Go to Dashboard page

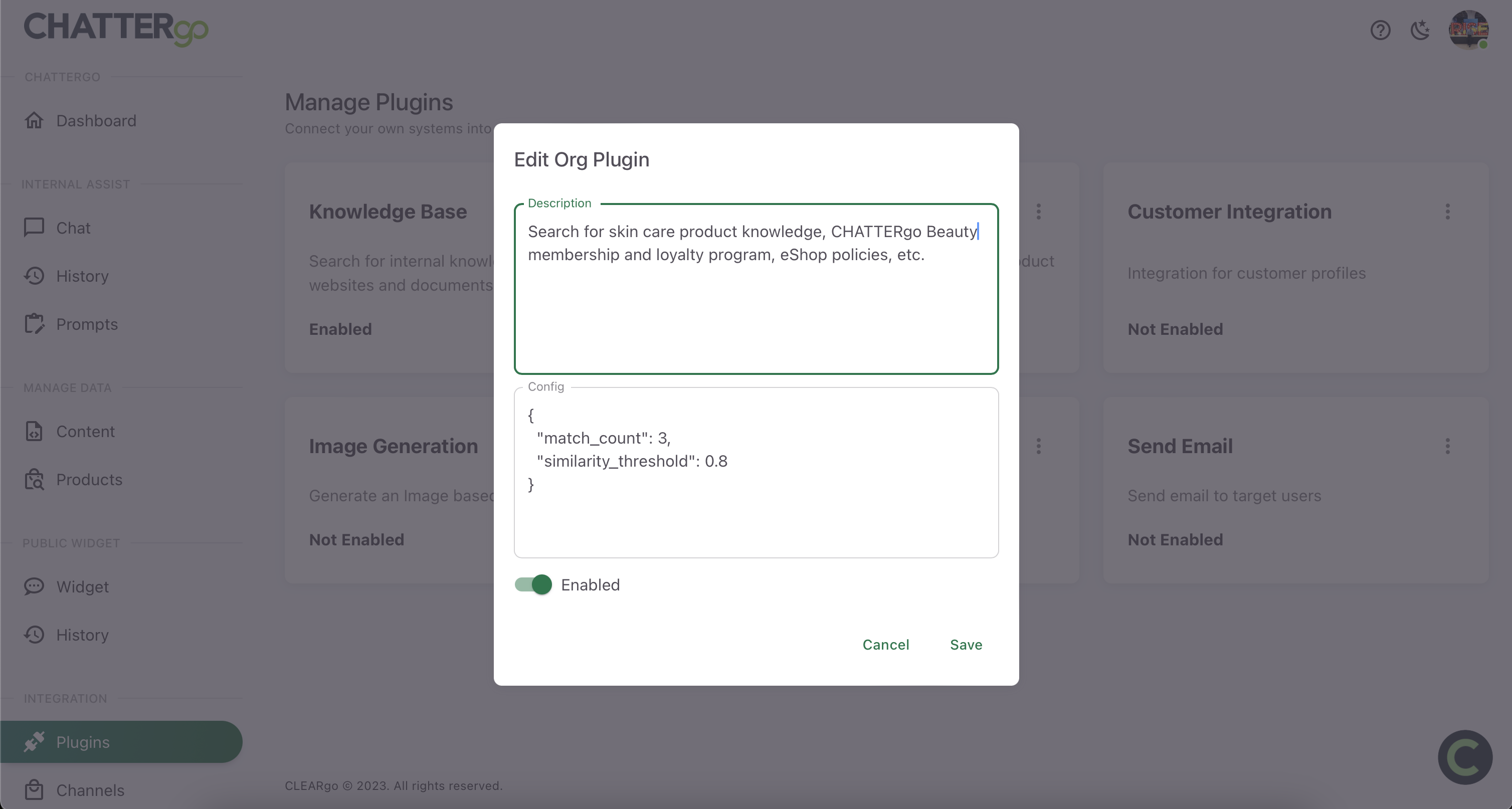coord(96,120)
